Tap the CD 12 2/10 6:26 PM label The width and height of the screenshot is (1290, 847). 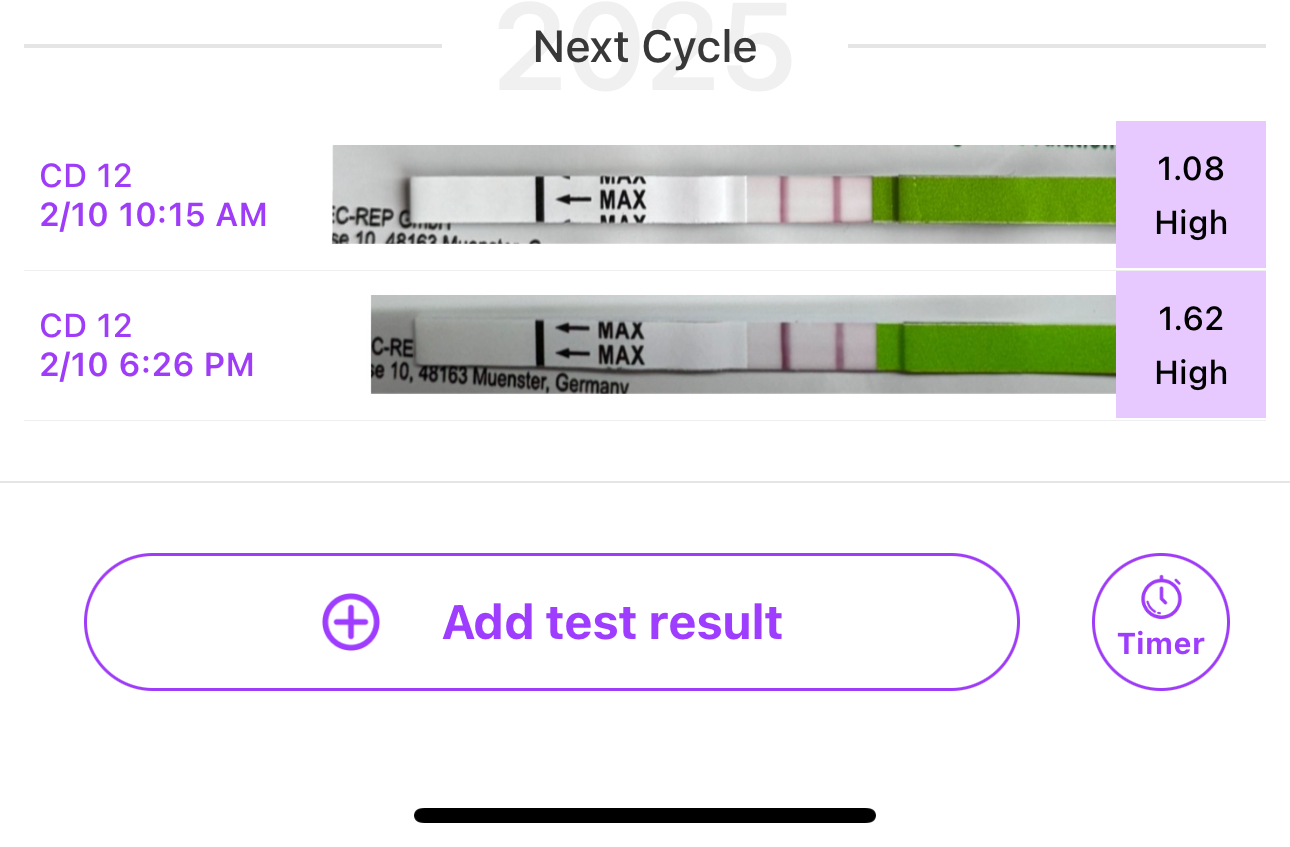(x=147, y=344)
